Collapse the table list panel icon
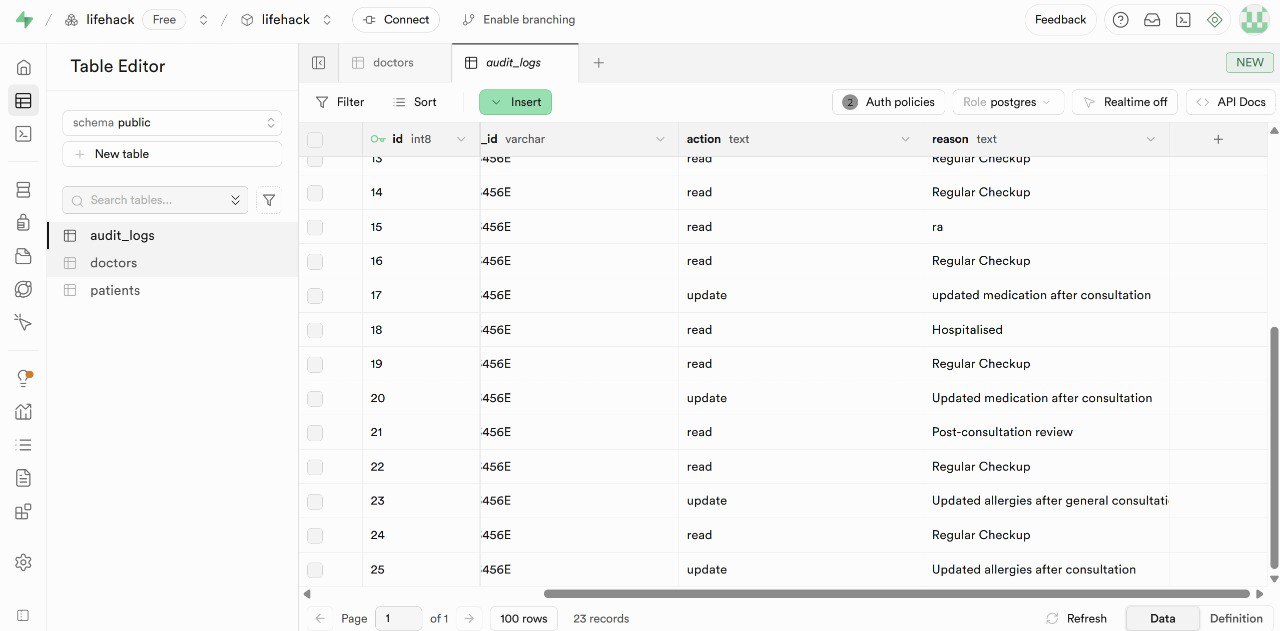 point(318,62)
